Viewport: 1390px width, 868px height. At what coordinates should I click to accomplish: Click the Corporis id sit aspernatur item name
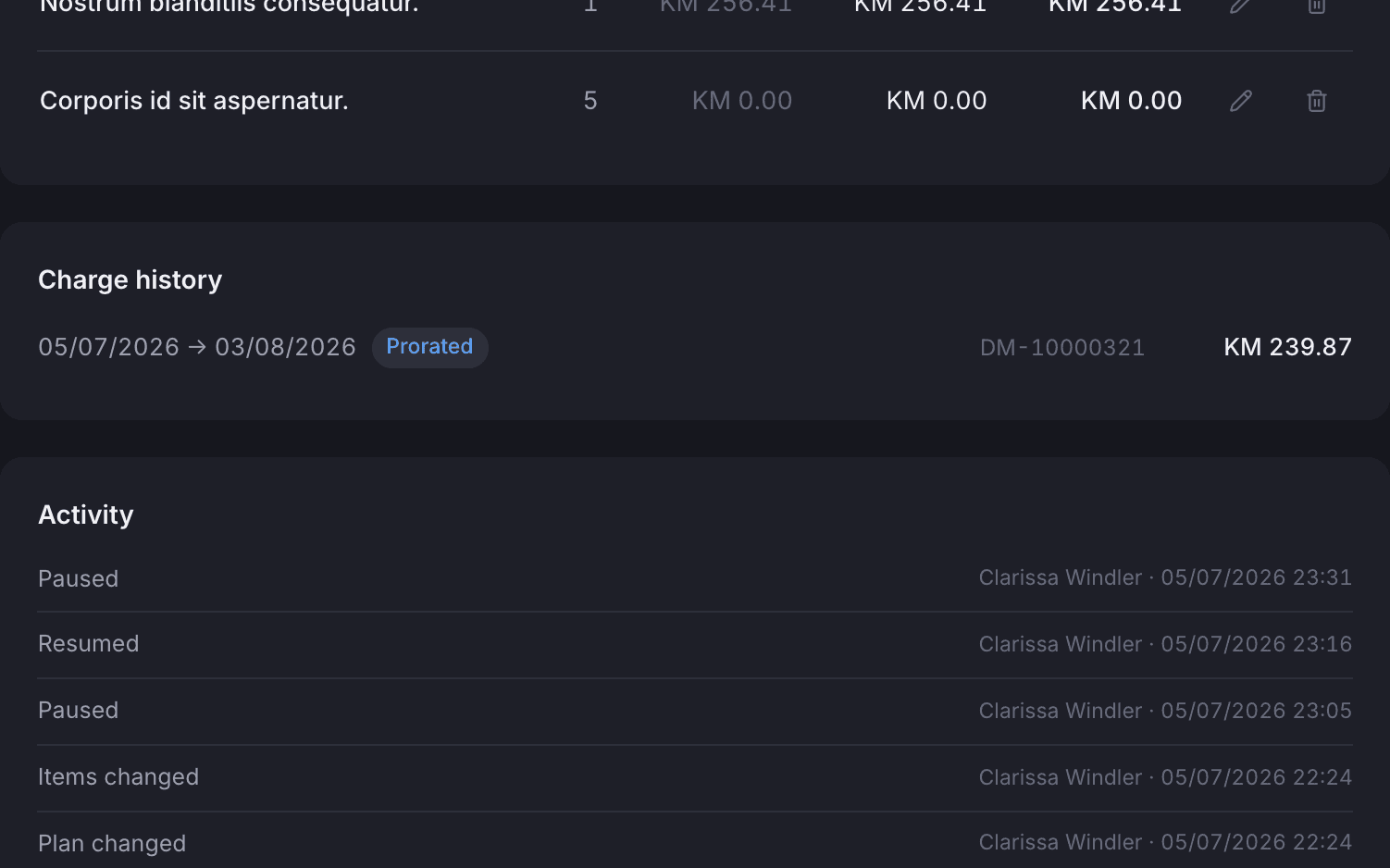click(194, 101)
